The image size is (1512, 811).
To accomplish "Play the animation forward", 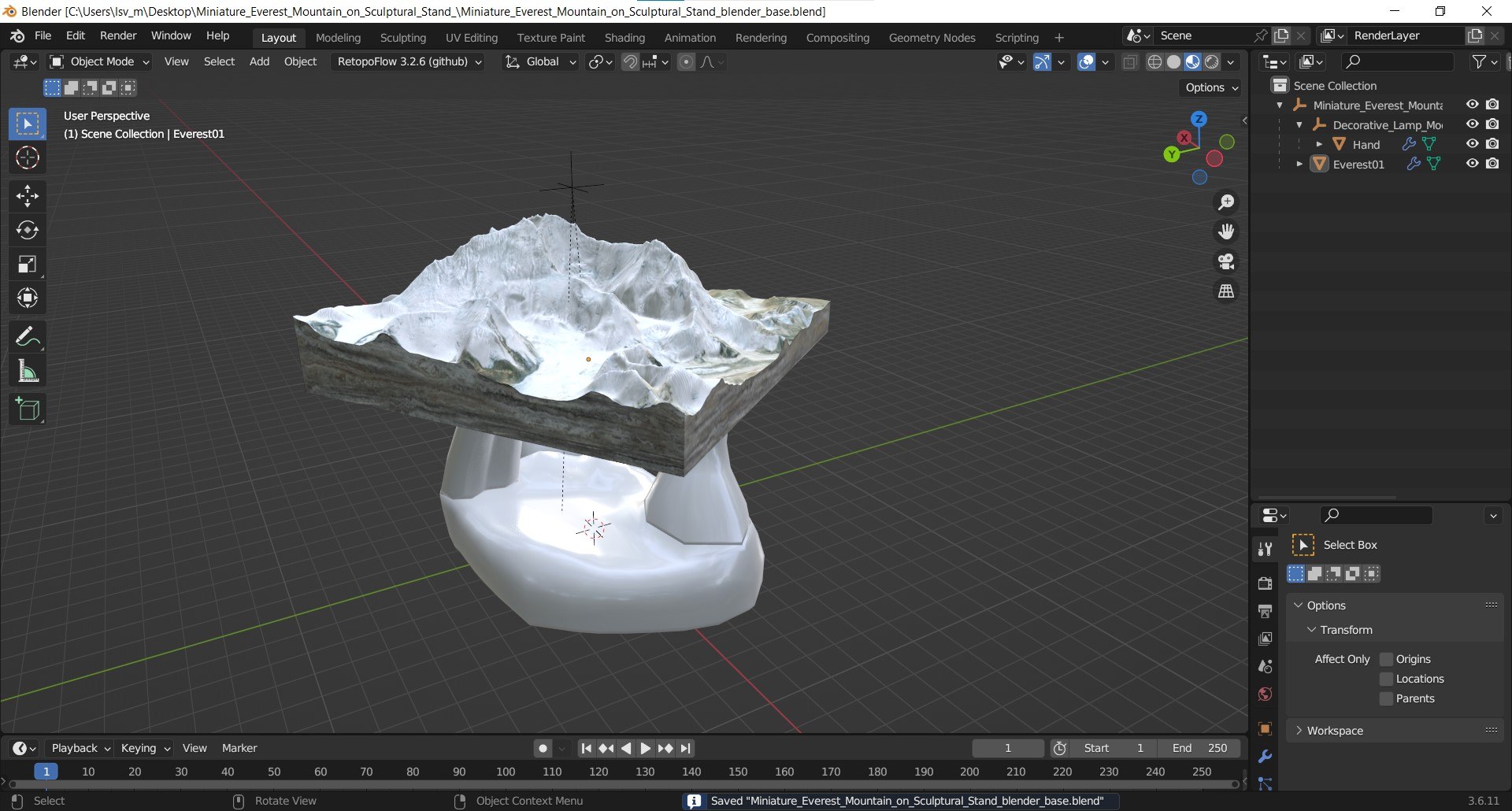I will click(x=645, y=748).
